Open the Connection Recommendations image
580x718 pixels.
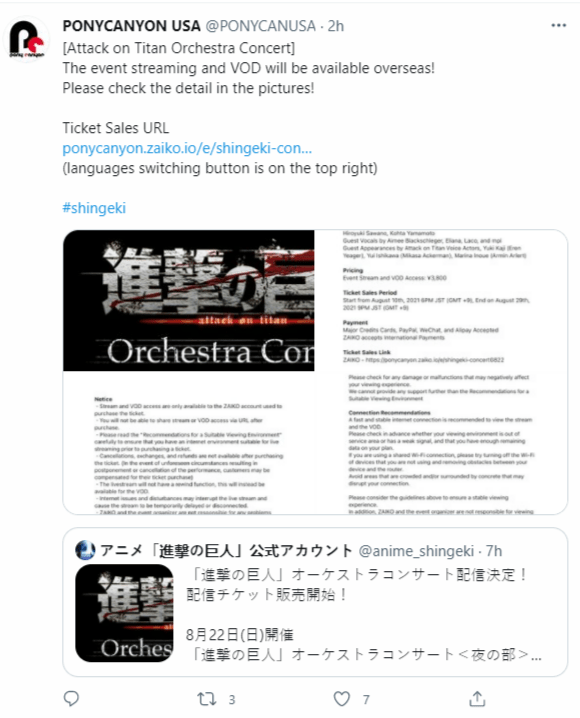pos(441,443)
